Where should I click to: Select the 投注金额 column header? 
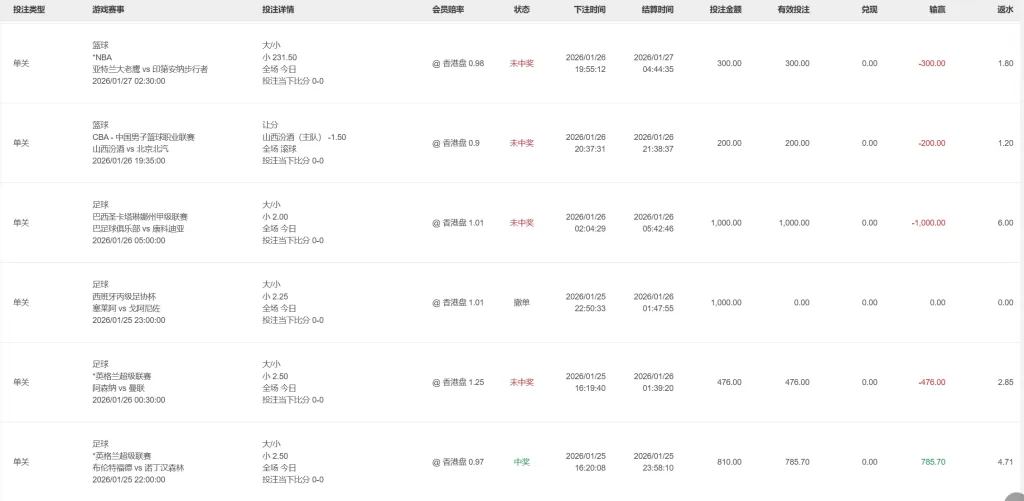tap(725, 9)
